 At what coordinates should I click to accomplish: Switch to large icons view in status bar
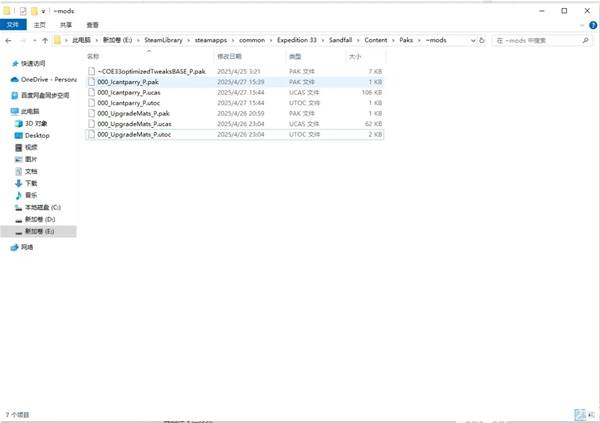click(591, 412)
